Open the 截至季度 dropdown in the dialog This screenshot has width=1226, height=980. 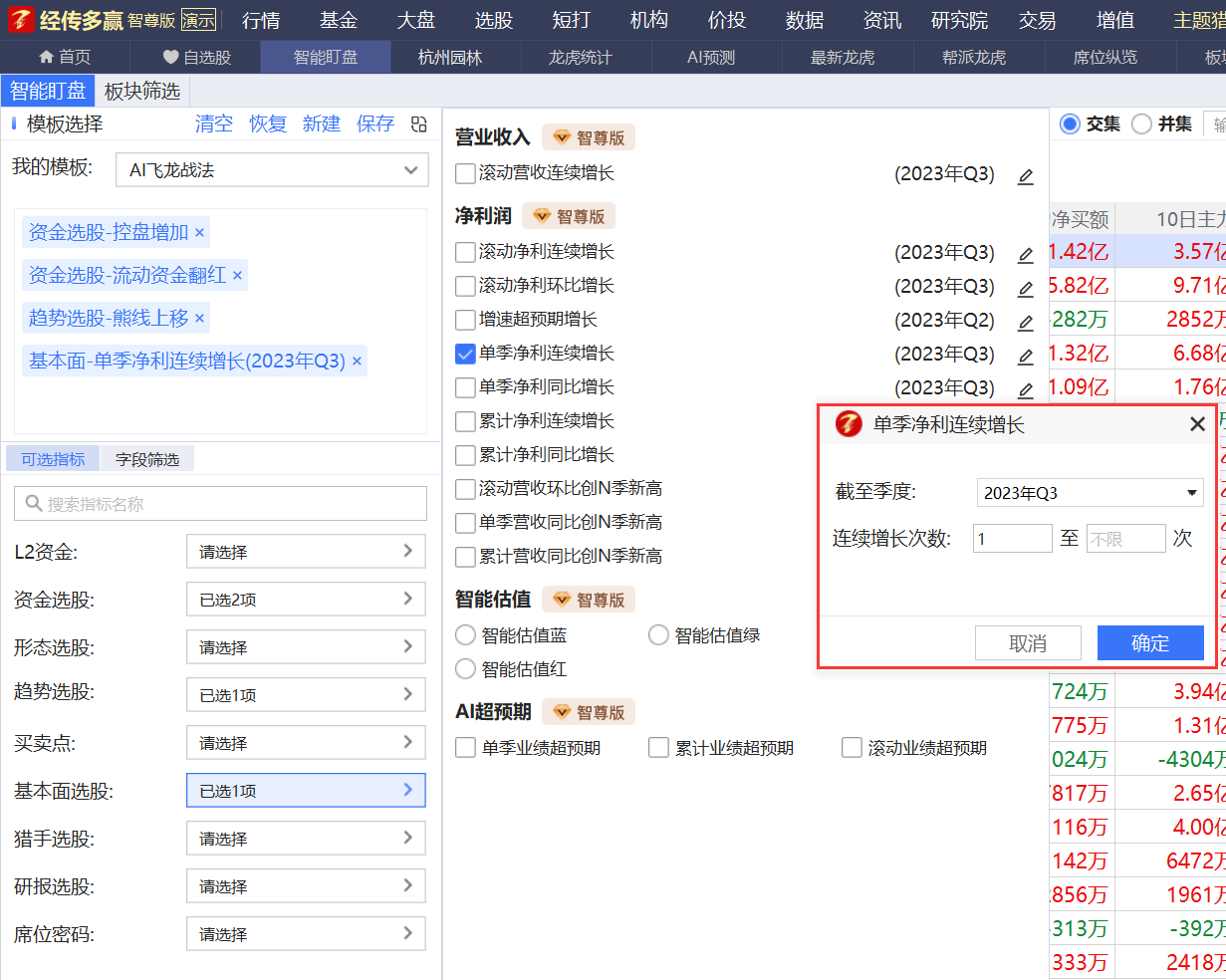point(1090,493)
